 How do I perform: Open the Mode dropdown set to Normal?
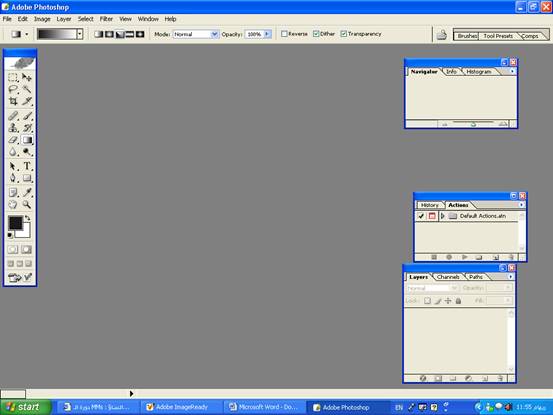(x=196, y=34)
